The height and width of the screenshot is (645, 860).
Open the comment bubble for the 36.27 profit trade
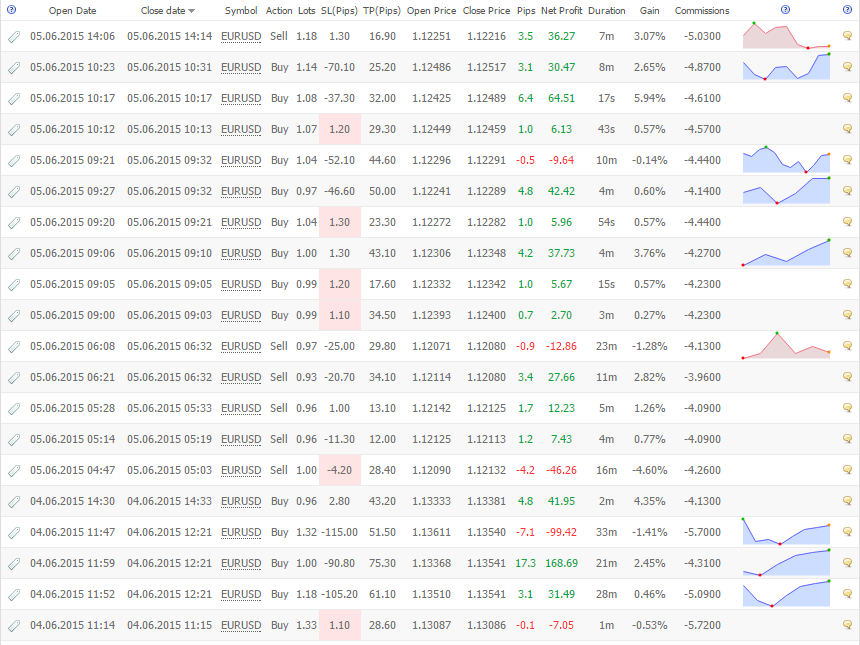point(847,36)
